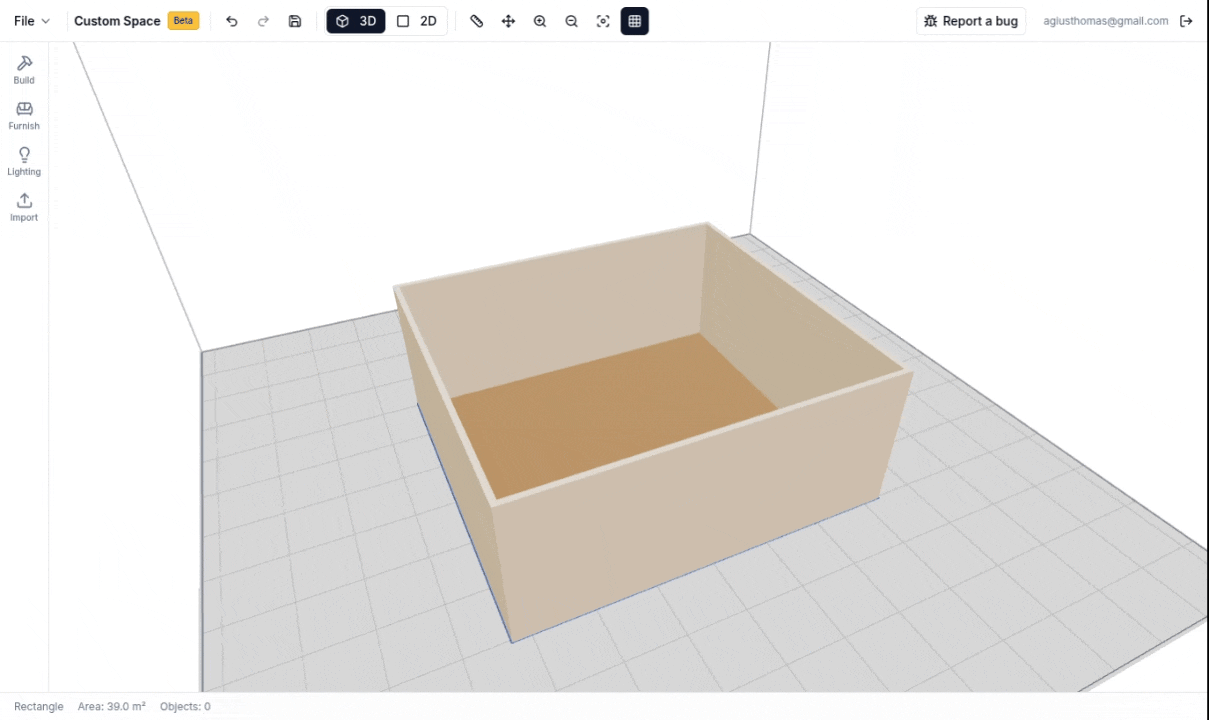
Task: Click the Rectangle status label
Action: tap(39, 706)
